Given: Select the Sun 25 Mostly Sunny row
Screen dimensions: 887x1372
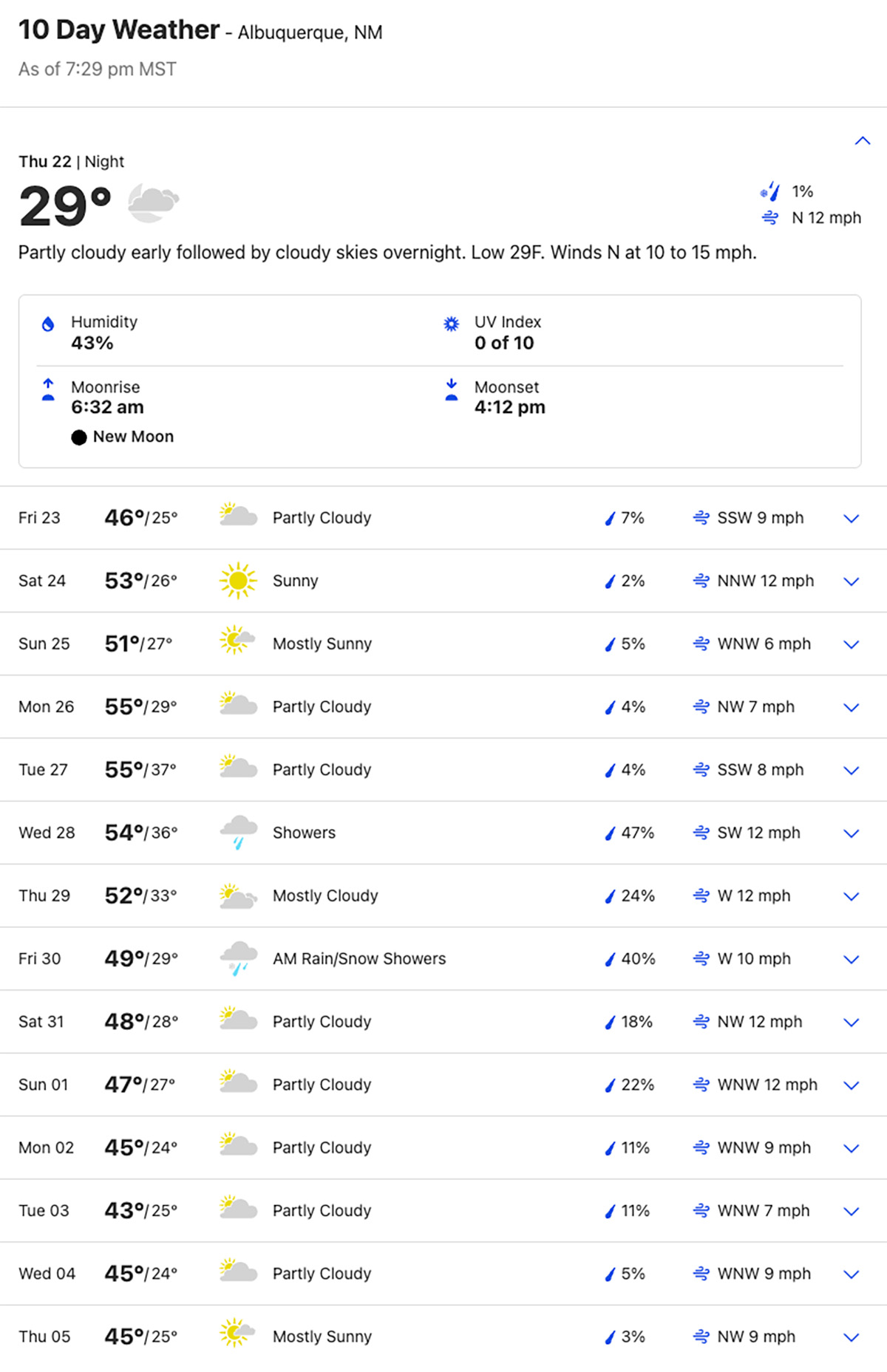Looking at the screenshot, I should click(443, 644).
